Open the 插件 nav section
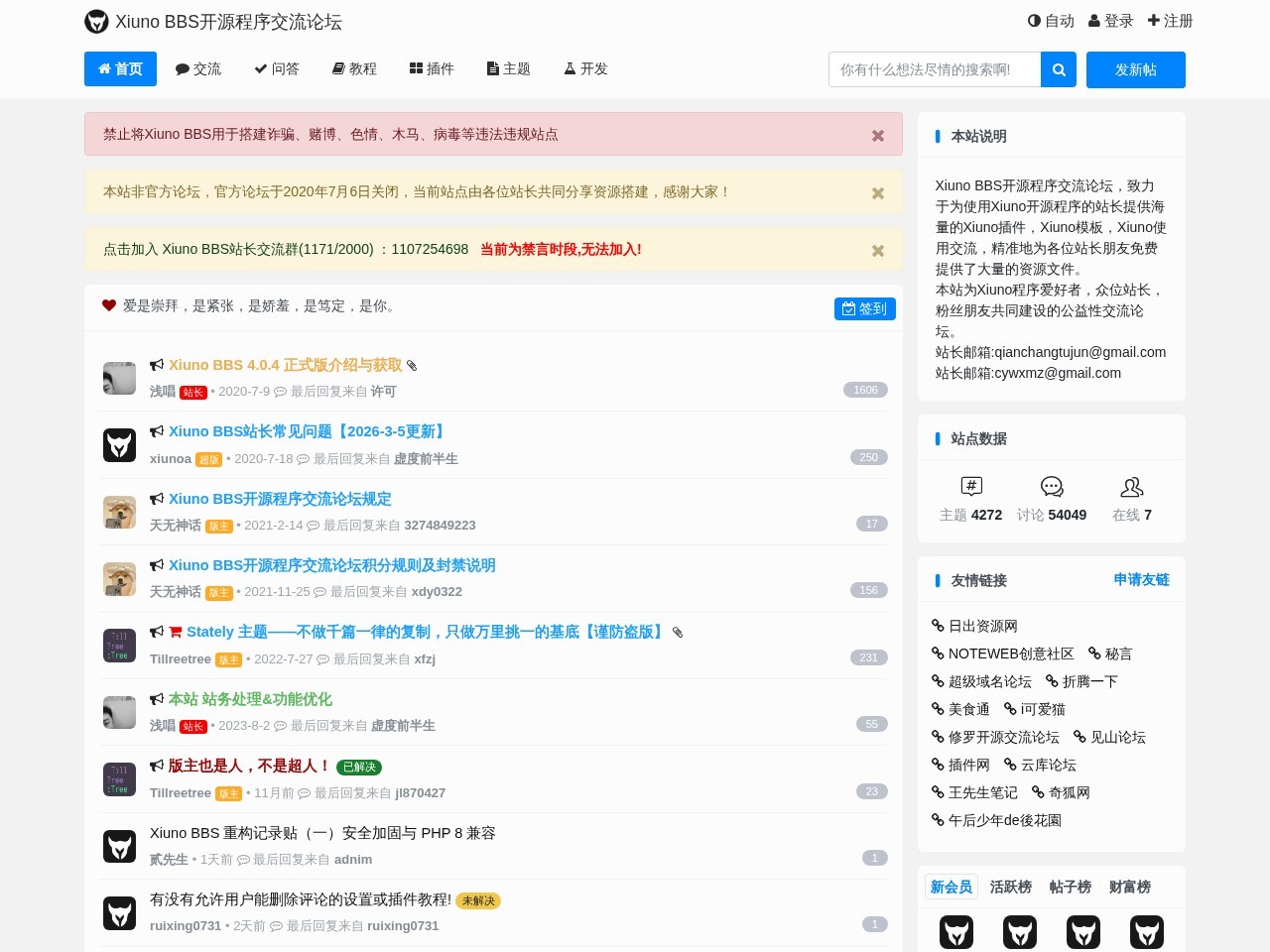 coord(432,68)
